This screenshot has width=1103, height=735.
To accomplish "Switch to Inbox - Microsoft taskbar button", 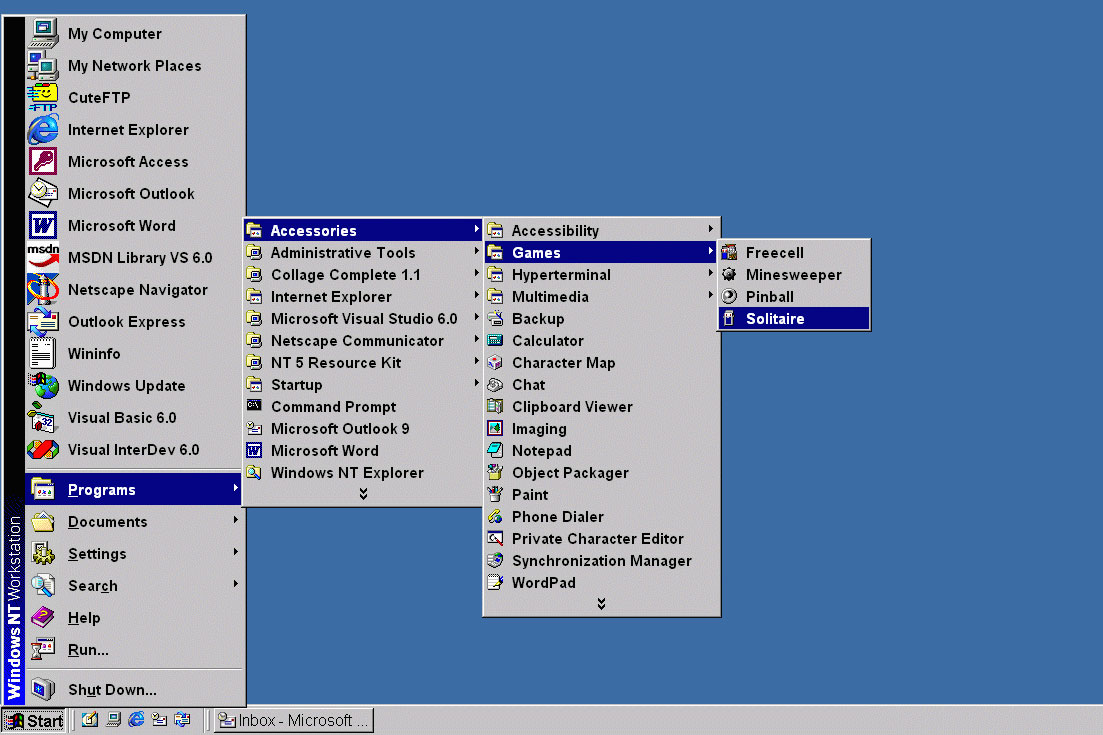I will tap(293, 720).
